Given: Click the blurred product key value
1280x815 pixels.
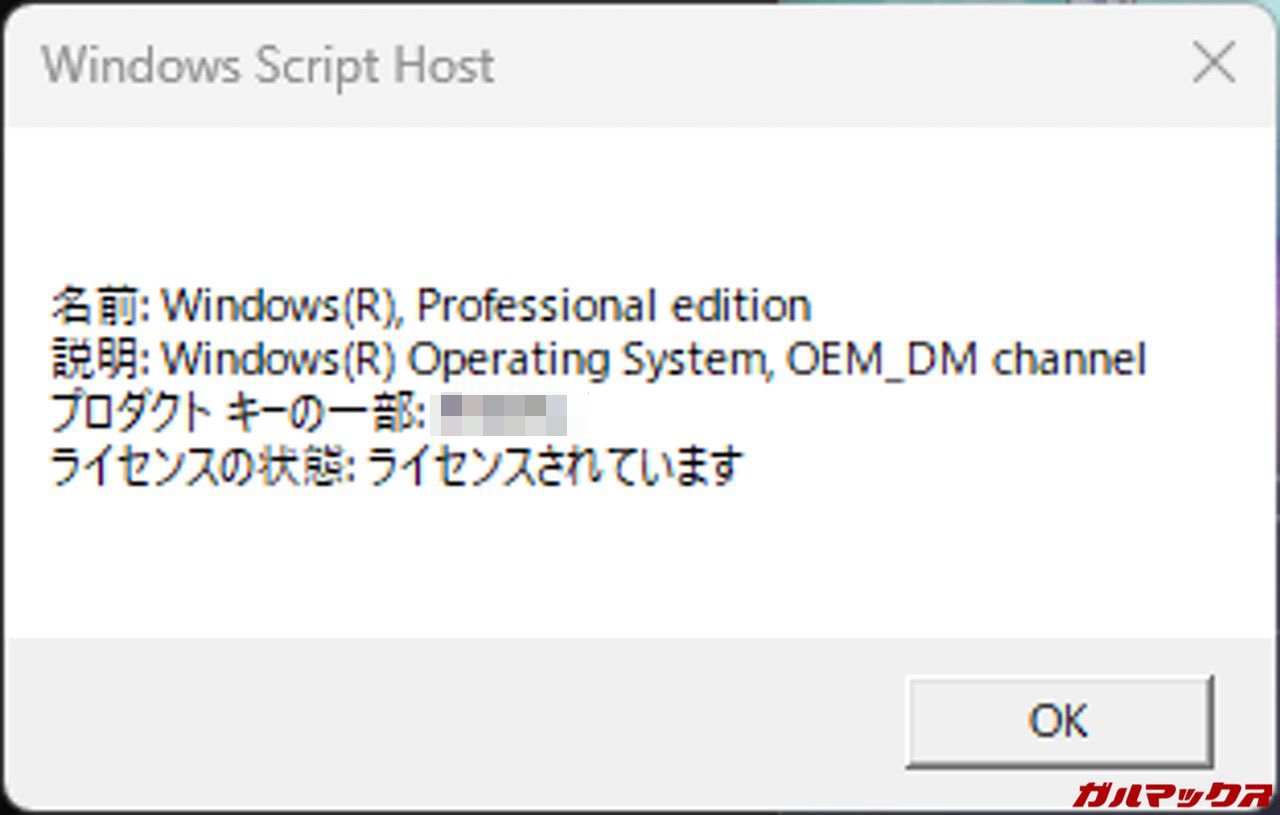Looking at the screenshot, I should tap(504, 413).
